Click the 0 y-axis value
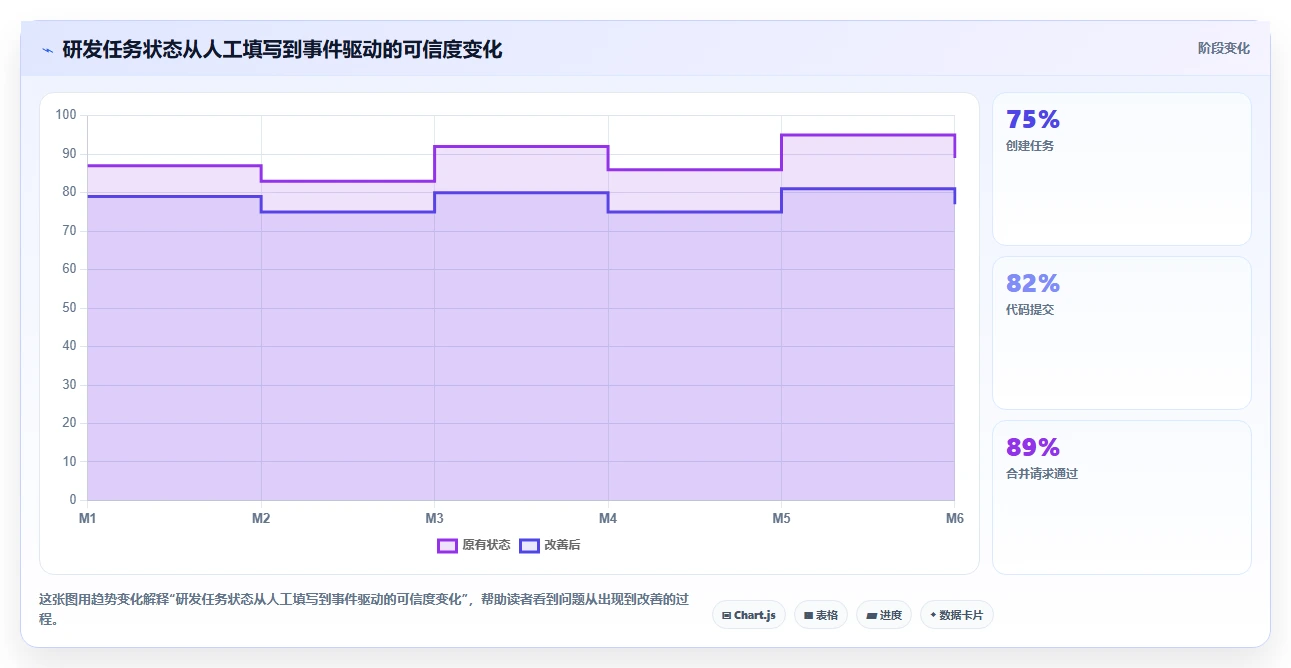1291x668 pixels. tap(73, 500)
